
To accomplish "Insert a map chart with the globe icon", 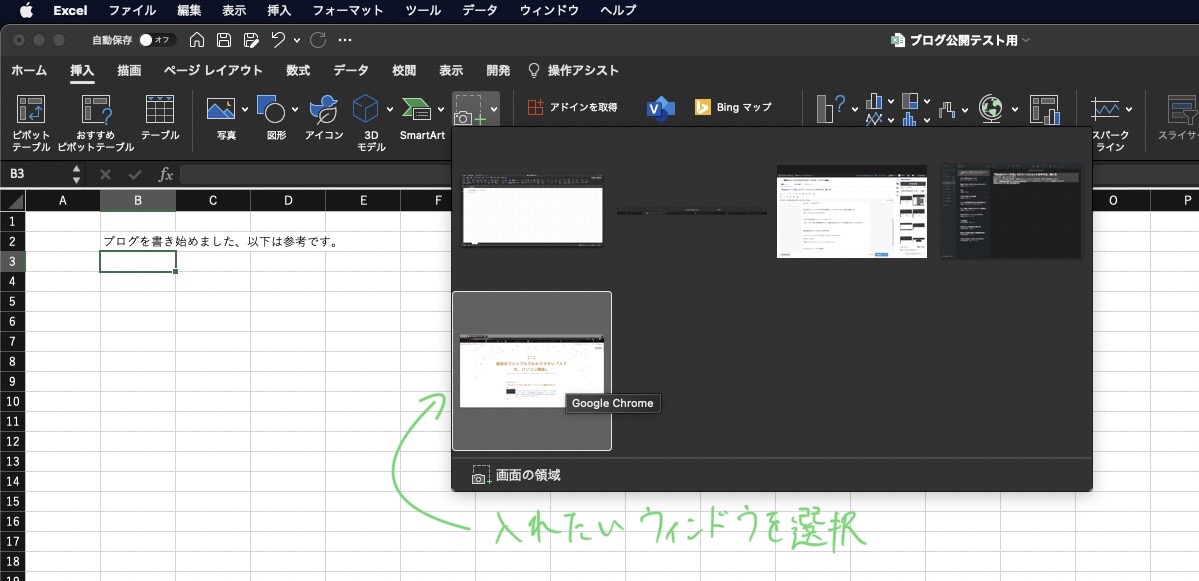I will coord(989,107).
